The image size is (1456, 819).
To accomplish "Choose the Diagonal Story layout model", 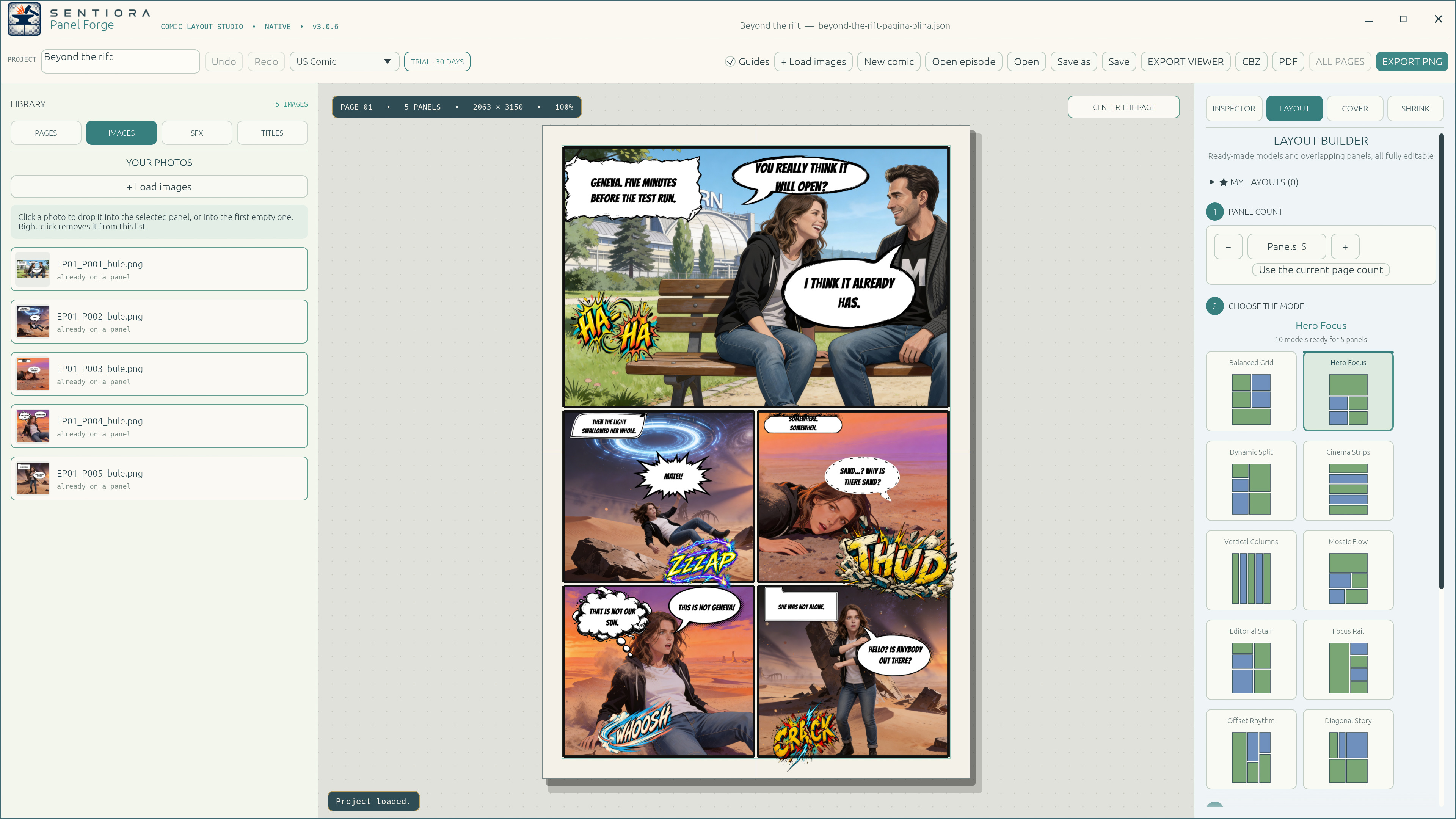I will [x=1348, y=749].
